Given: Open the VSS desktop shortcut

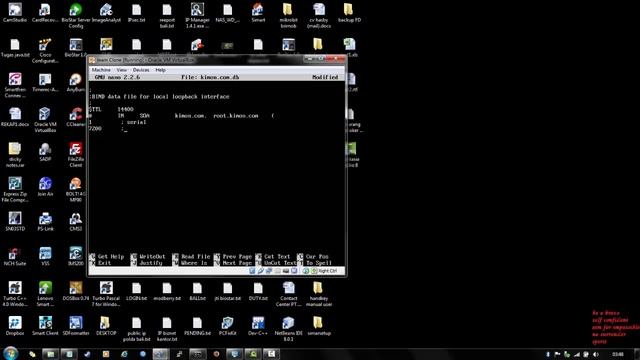Looking at the screenshot, I should pos(45,256).
